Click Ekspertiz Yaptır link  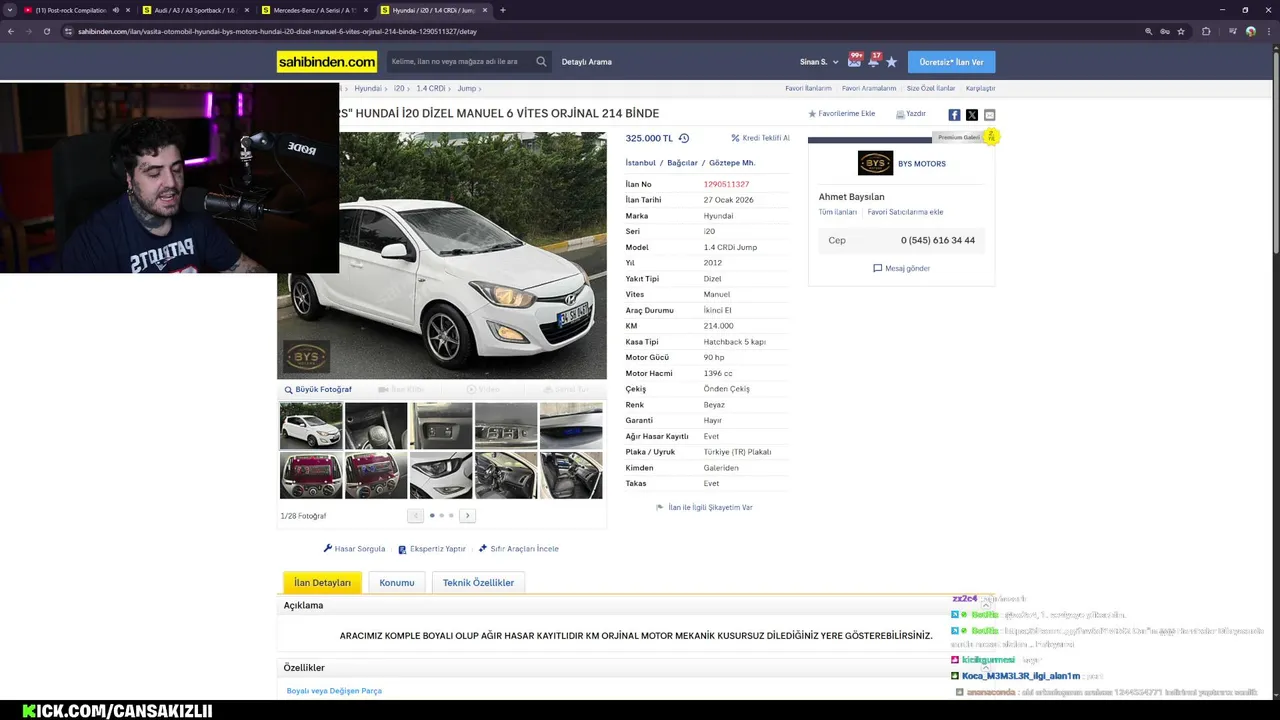tap(432, 549)
